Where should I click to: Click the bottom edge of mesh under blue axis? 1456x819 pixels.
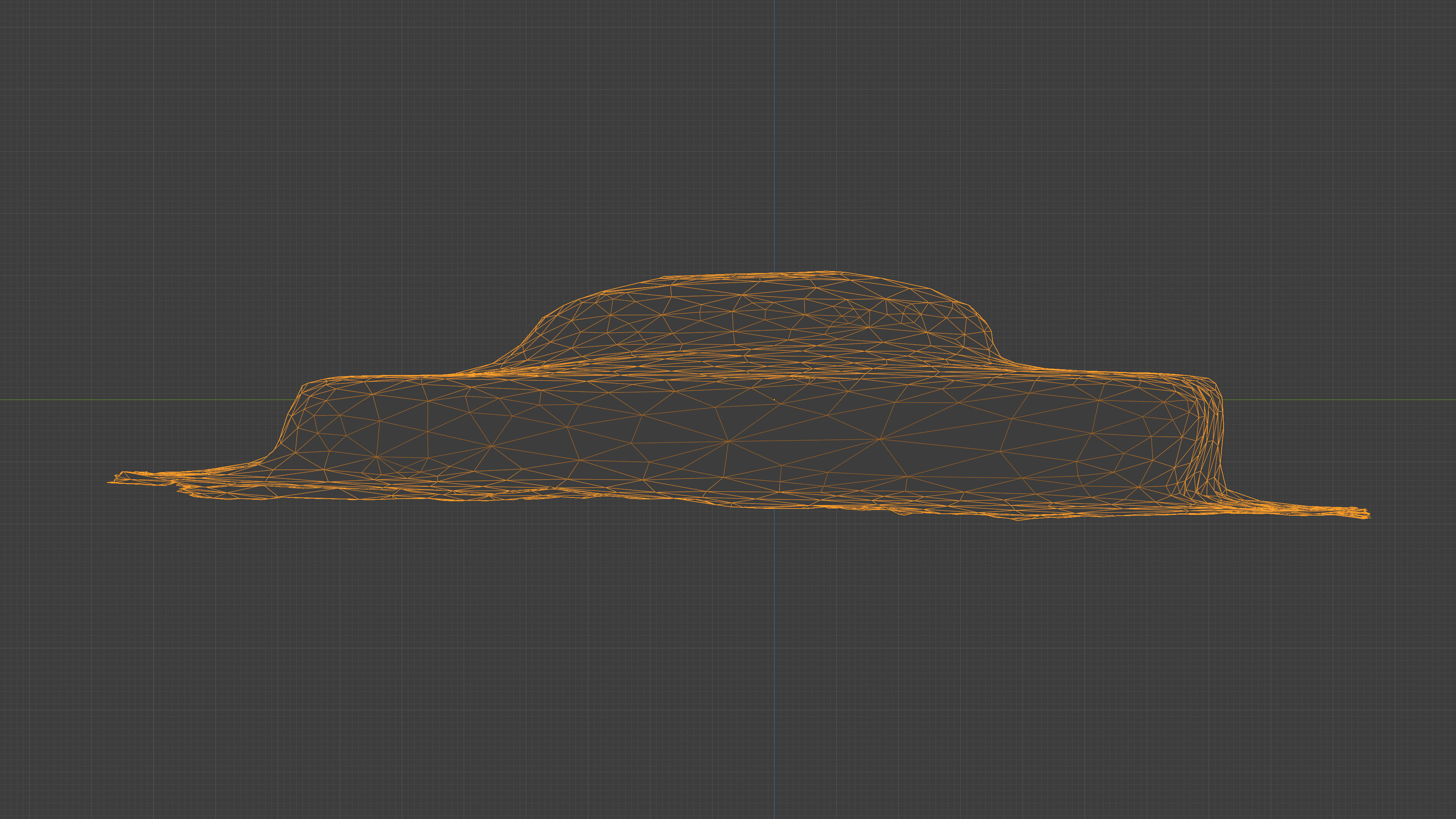click(774, 507)
